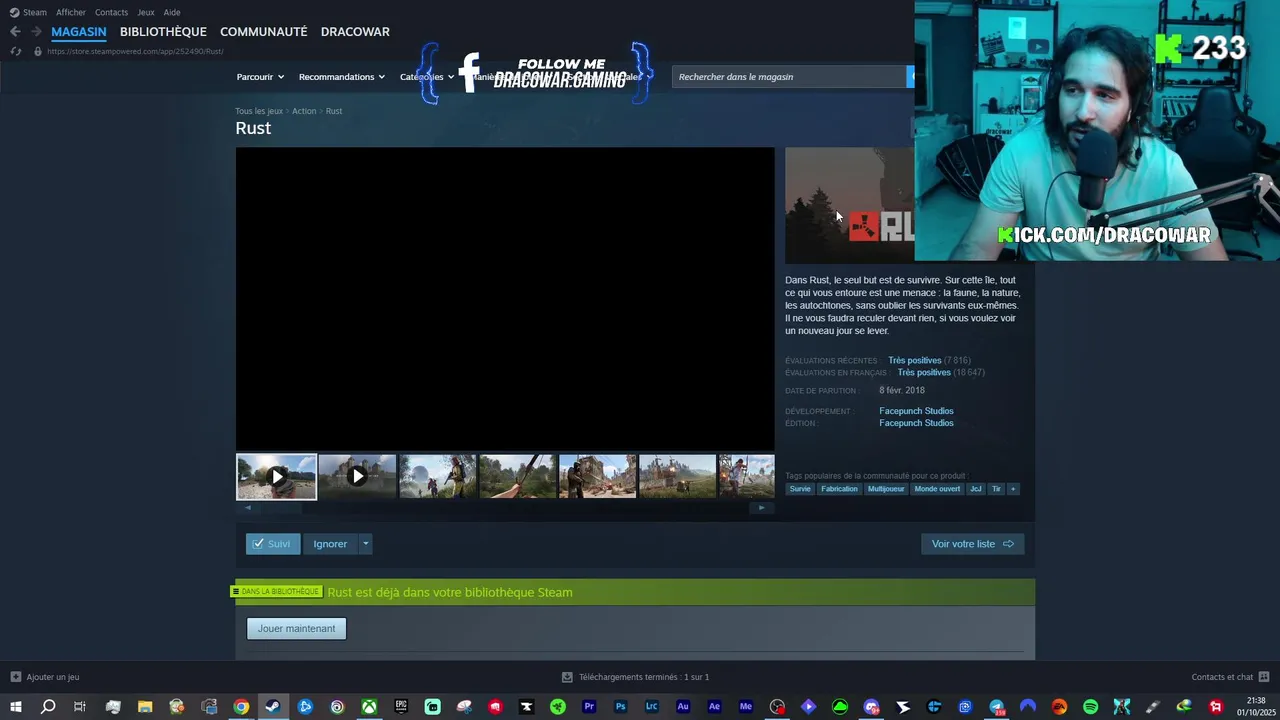Open Adobe Audition from the taskbar
1280x720 pixels.
(683, 707)
